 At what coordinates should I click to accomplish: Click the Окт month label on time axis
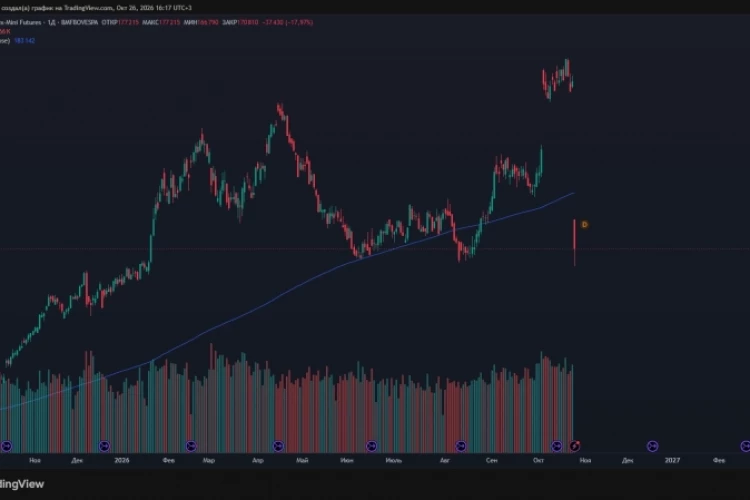(x=538, y=460)
